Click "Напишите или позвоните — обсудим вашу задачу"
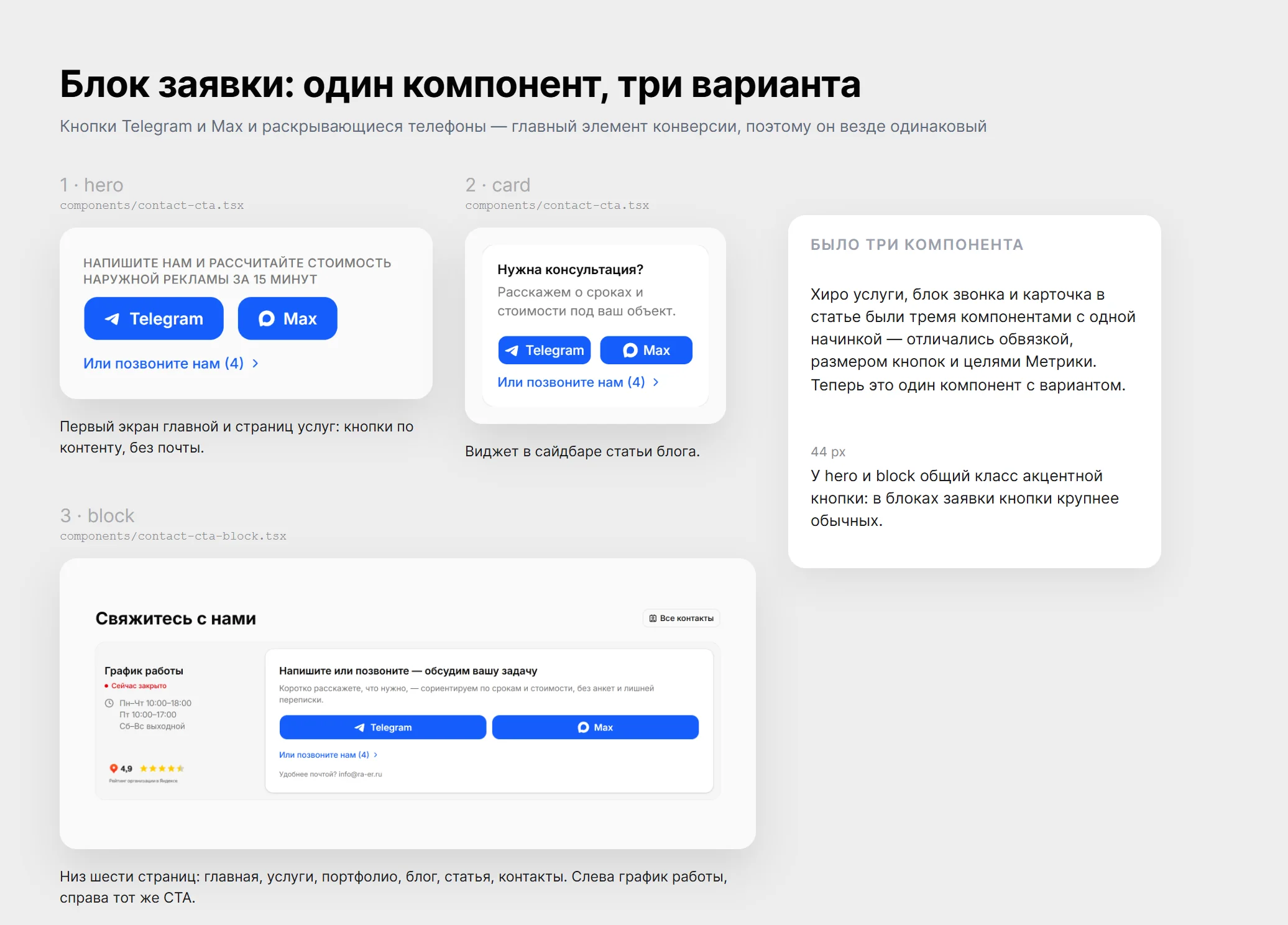Screen dimensions: 1288x925 408,671
